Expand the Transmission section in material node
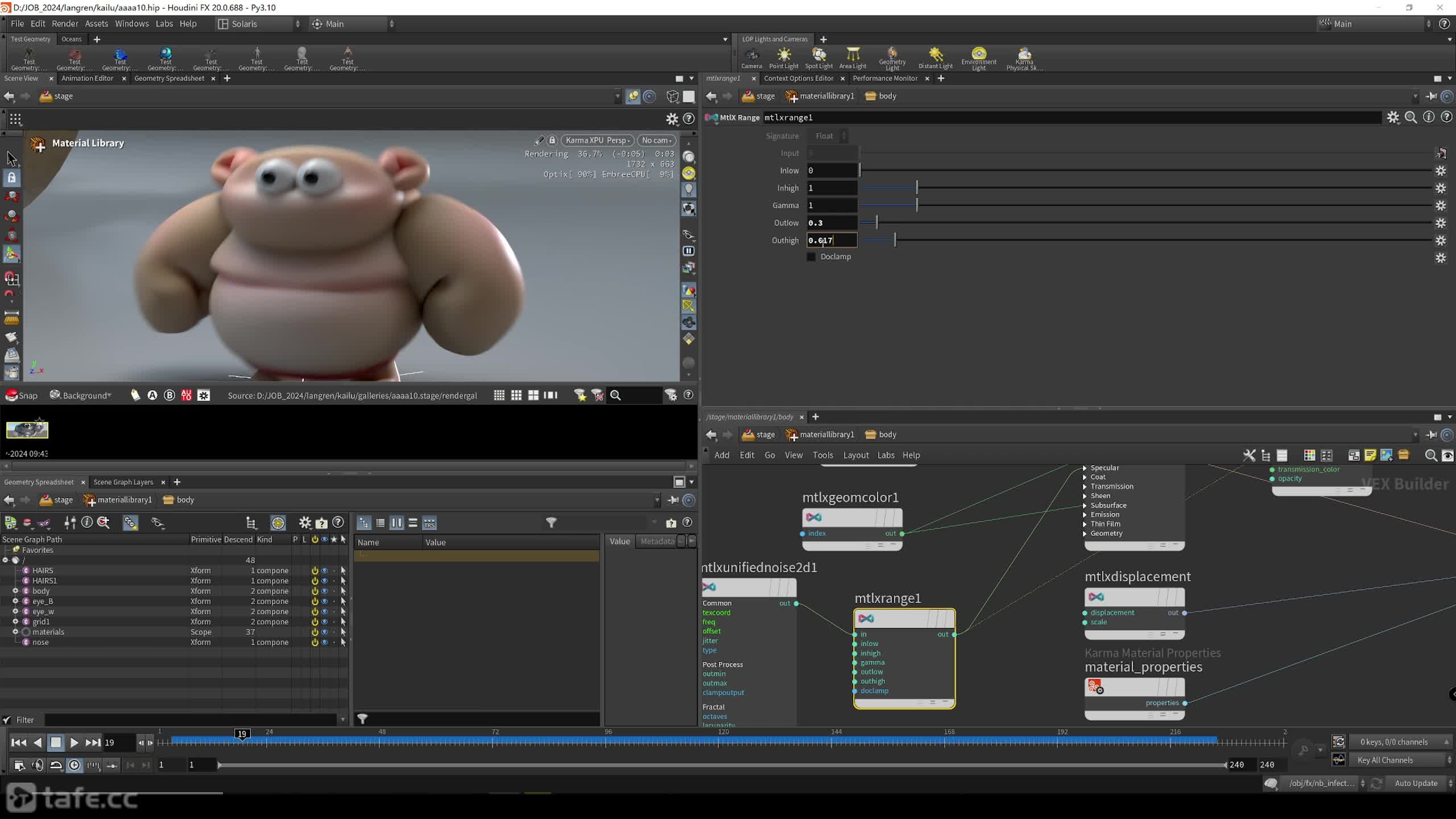The image size is (1456, 819). pos(1085,486)
